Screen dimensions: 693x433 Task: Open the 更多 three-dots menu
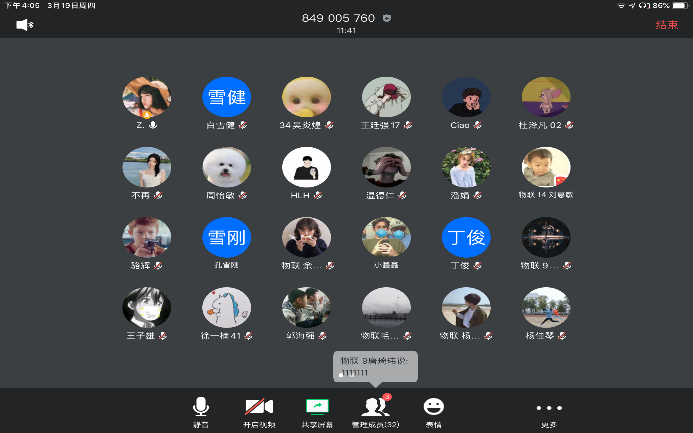[x=549, y=408]
